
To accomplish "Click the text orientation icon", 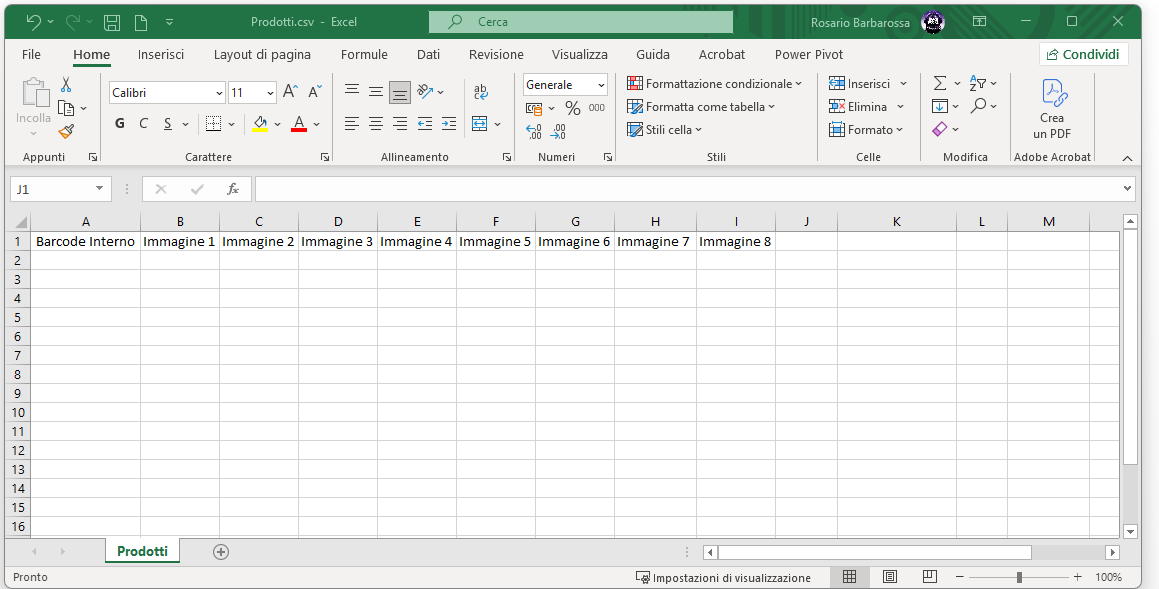I will pos(424,91).
